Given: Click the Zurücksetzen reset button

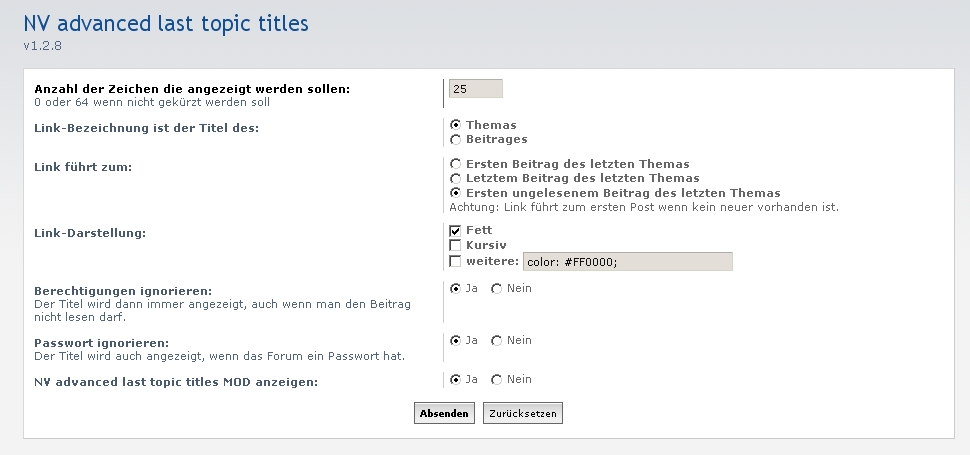Looking at the screenshot, I should click(523, 414).
